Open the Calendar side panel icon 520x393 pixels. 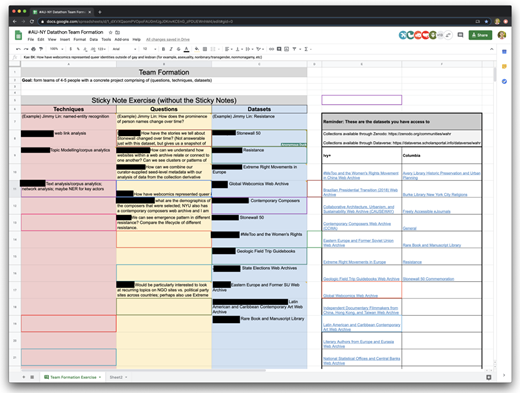(504, 52)
